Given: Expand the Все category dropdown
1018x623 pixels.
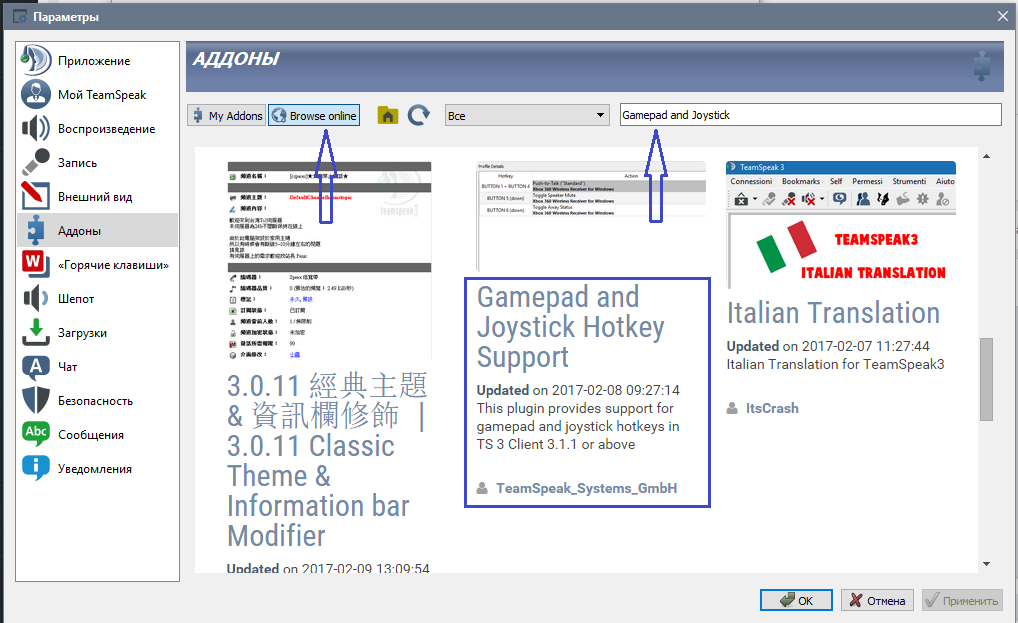Looking at the screenshot, I should coord(527,116).
